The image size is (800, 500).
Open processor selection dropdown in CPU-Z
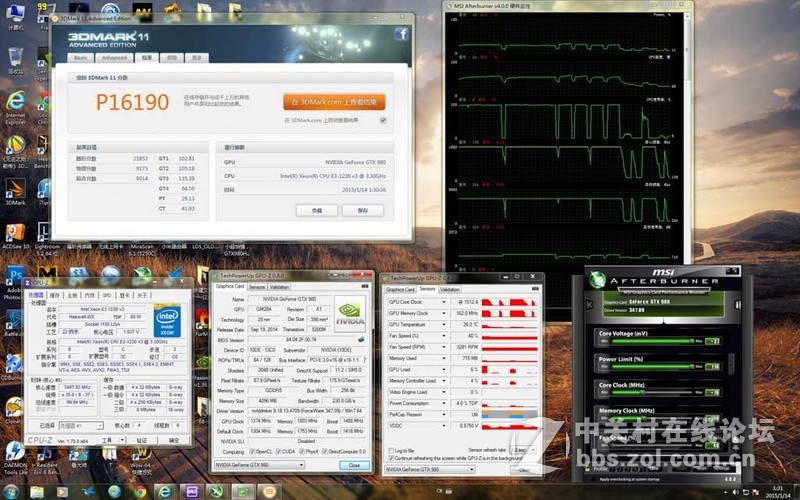[81, 425]
